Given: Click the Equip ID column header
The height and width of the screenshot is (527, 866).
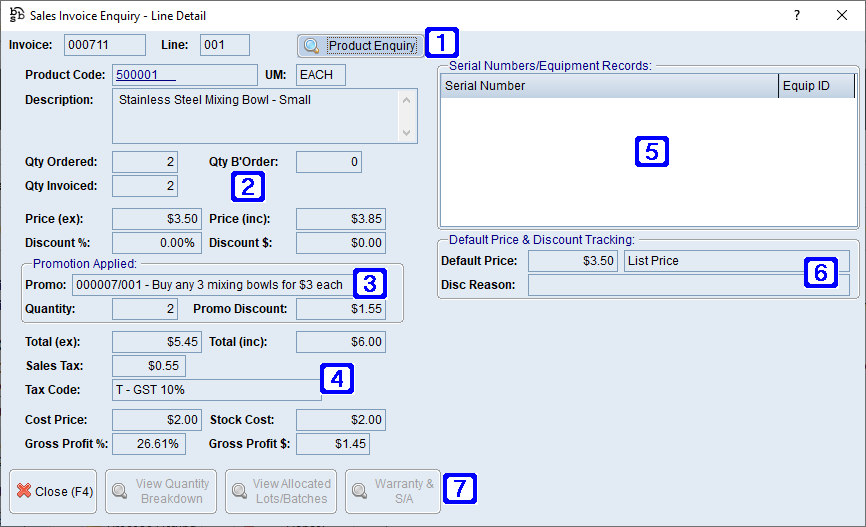Looking at the screenshot, I should coord(816,86).
